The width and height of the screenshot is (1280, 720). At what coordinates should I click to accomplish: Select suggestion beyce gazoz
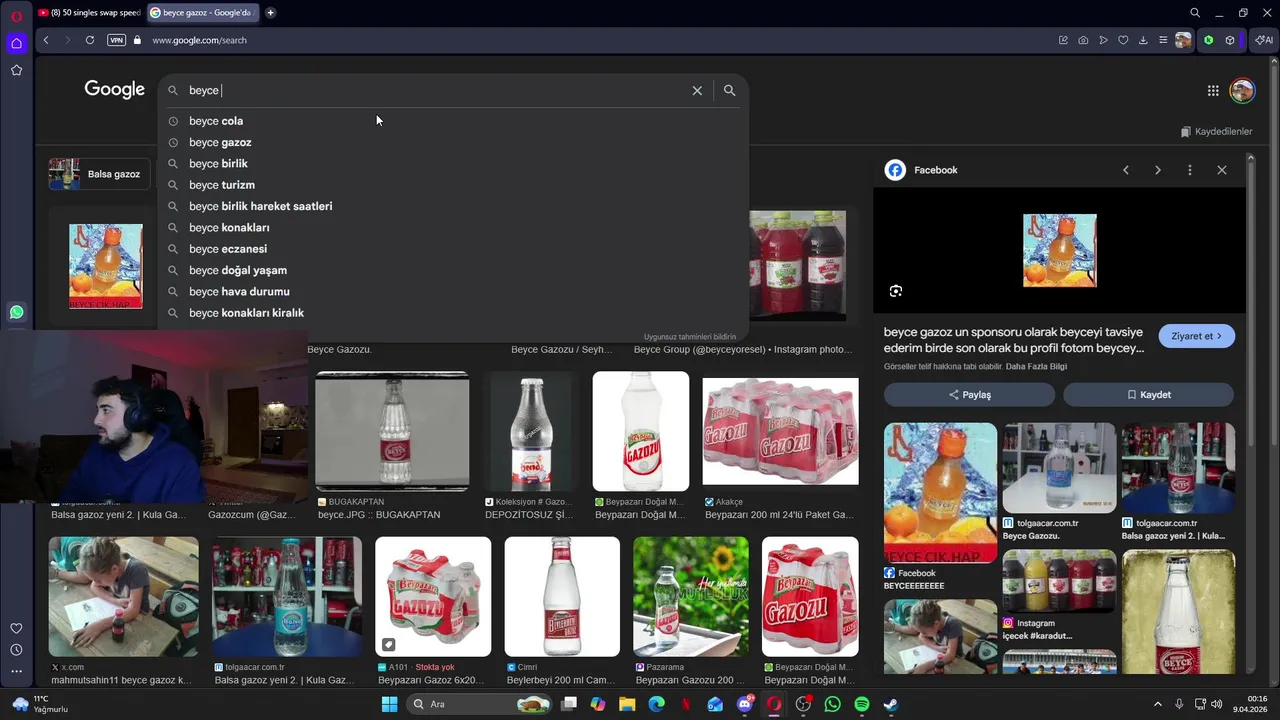click(x=453, y=142)
